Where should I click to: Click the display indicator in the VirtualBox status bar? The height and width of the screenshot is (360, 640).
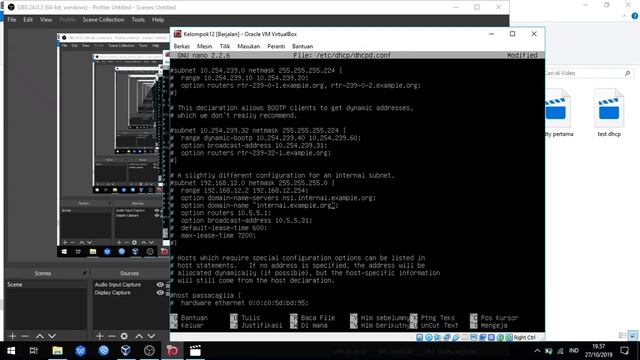click(473, 337)
